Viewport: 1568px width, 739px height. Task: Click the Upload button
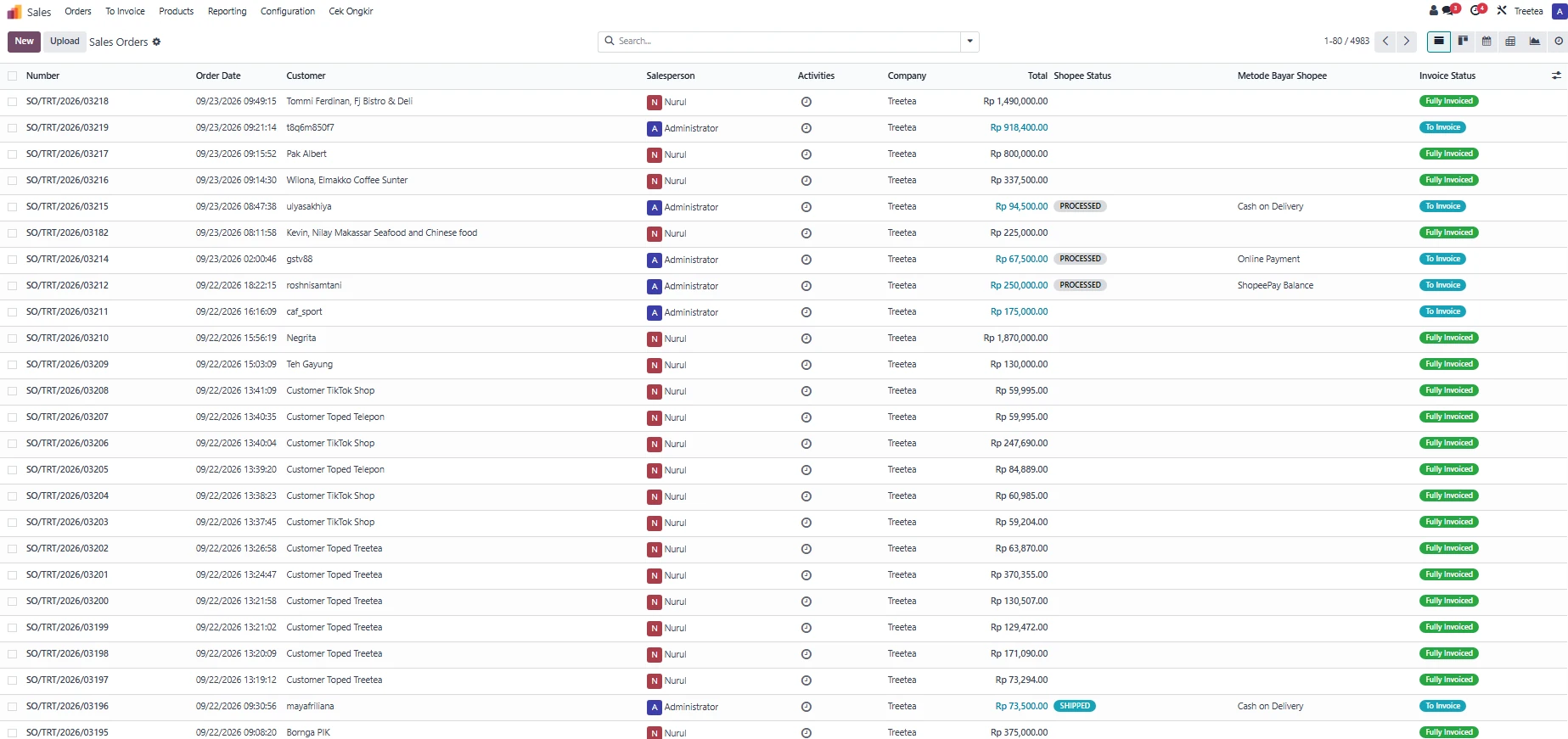coord(65,41)
